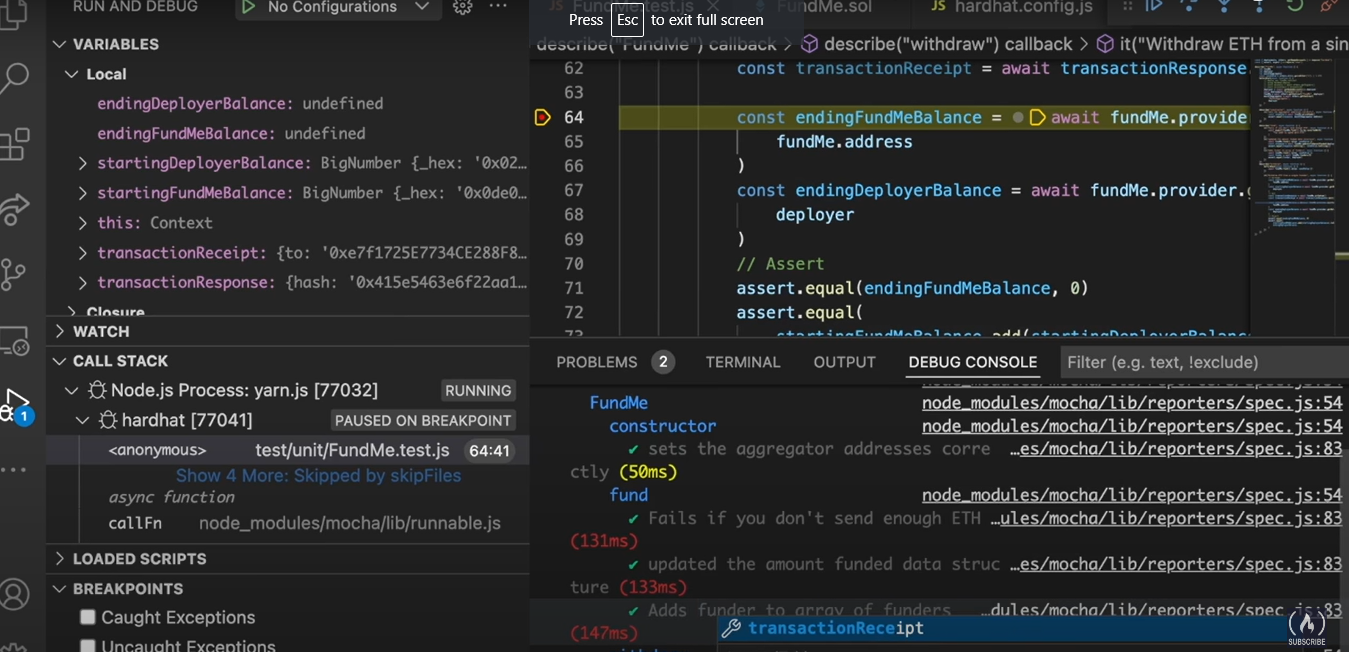Click endingFundMeBalance: undefined variable row
Image resolution: width=1349 pixels, height=652 pixels.
tap(288, 133)
